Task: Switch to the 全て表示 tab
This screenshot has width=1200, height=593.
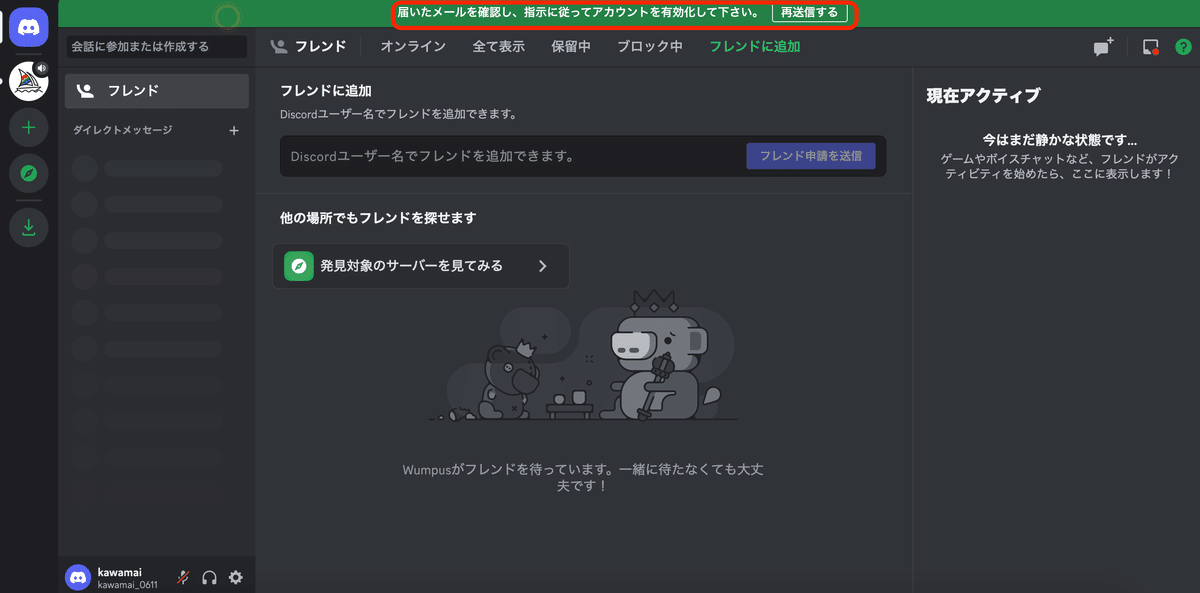Action: [498, 46]
